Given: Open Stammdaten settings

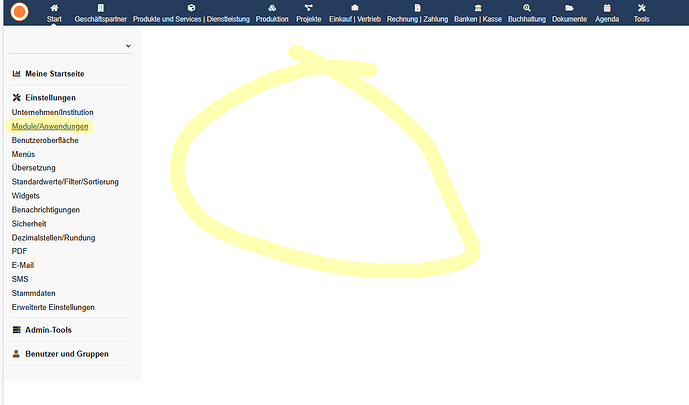Looking at the screenshot, I should [x=33, y=293].
